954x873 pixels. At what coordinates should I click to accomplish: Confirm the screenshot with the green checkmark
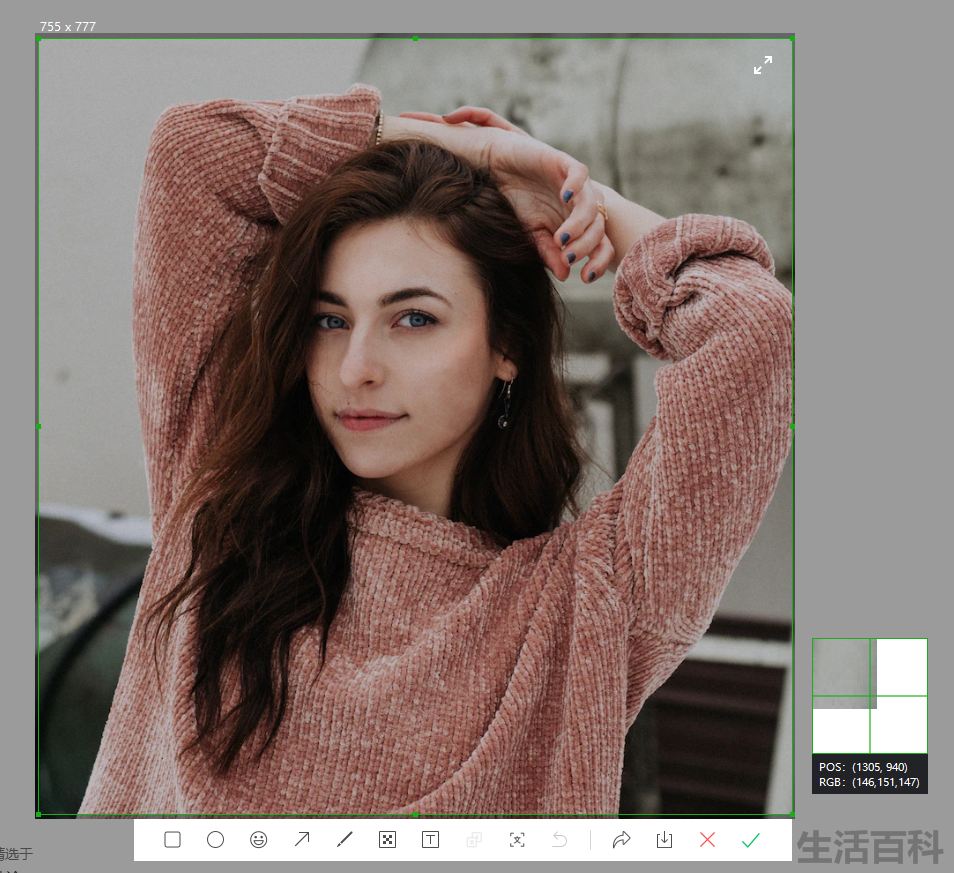coord(751,840)
